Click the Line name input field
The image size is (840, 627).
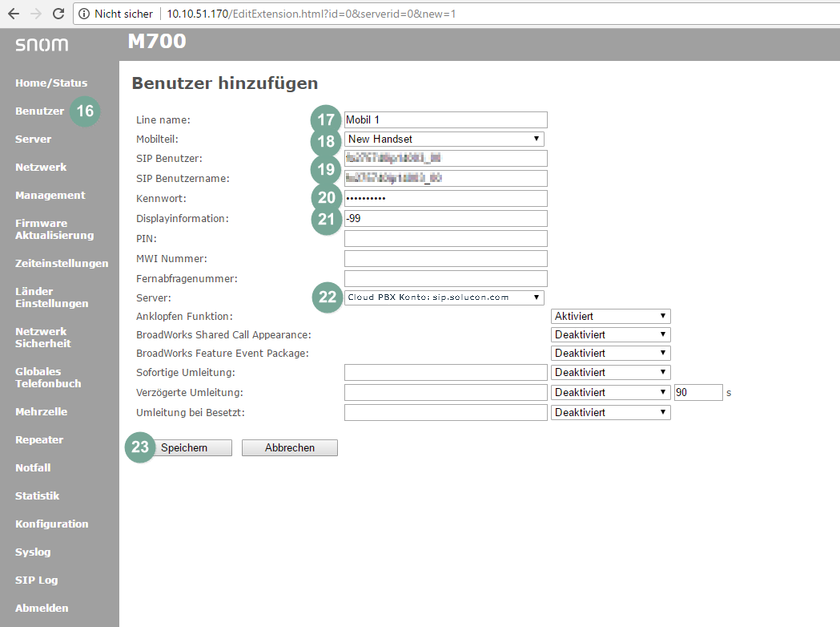pos(446,120)
